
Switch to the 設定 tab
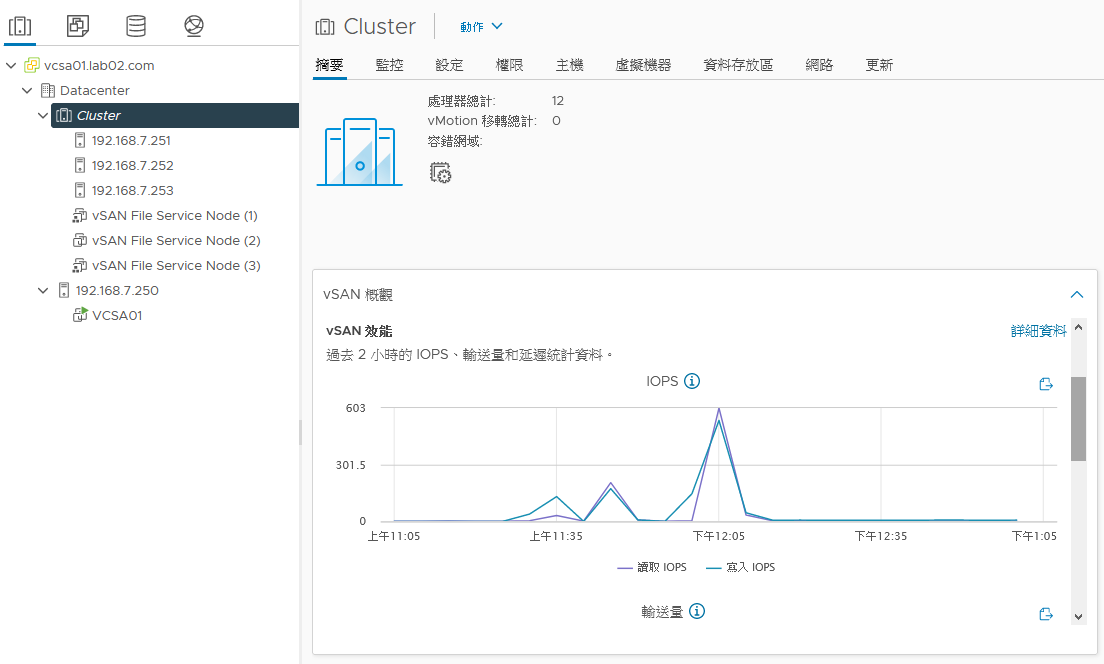(449, 65)
